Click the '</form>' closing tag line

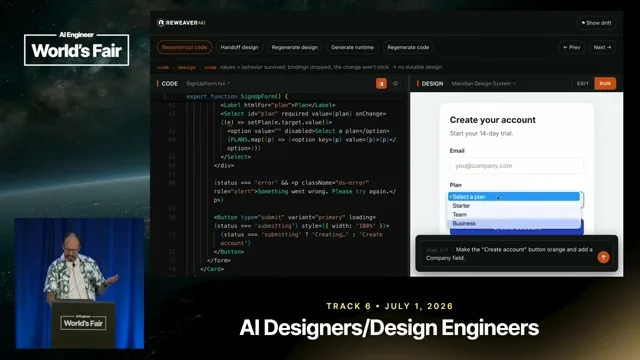point(219,260)
